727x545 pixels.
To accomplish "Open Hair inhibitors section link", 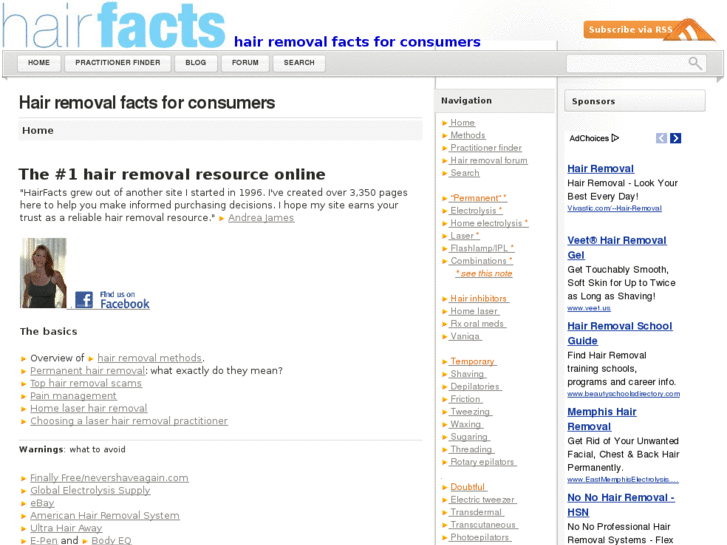I will coord(479,298).
